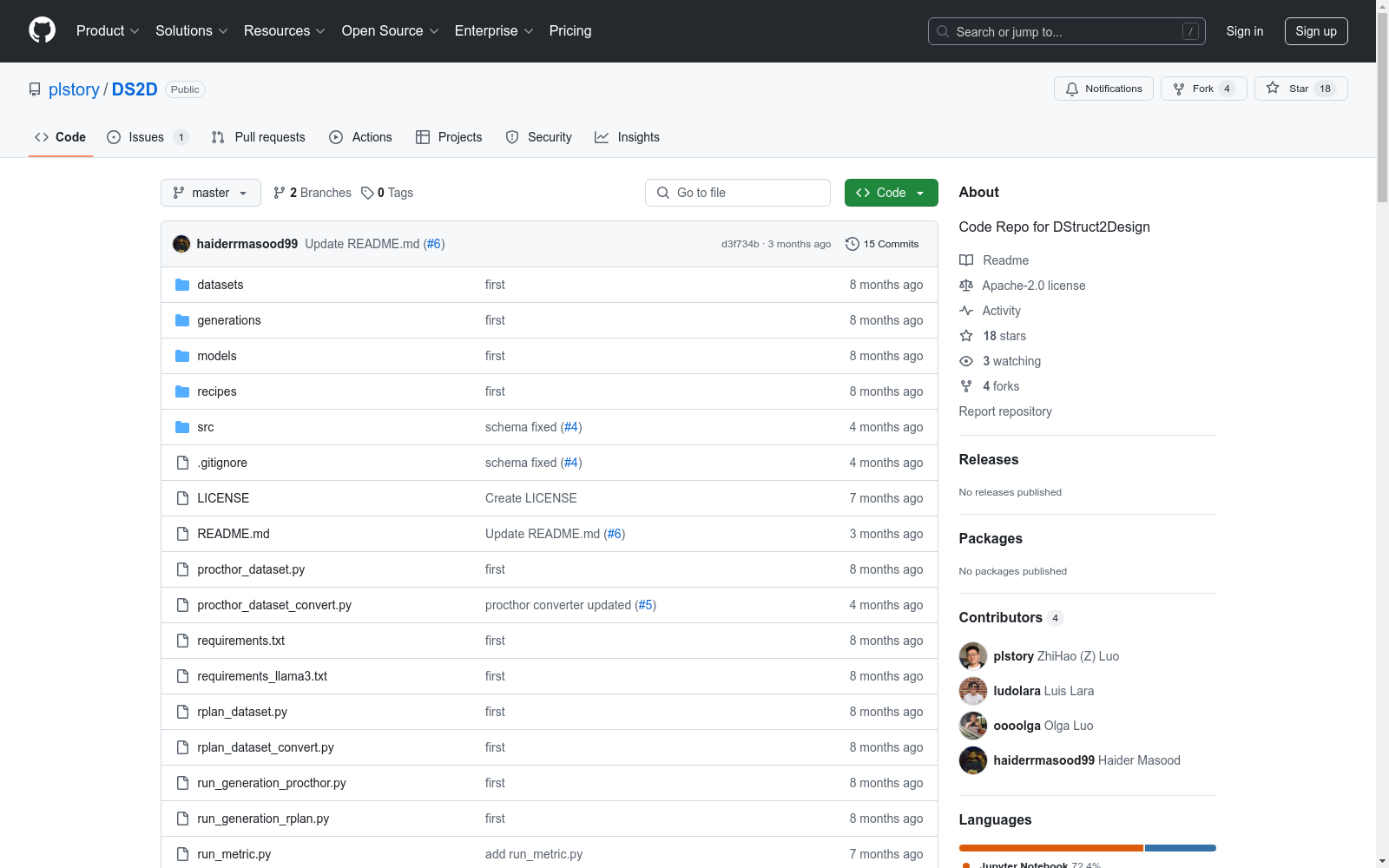Open procthor_dataset_convert.py file
The image size is (1389, 868).
(274, 605)
